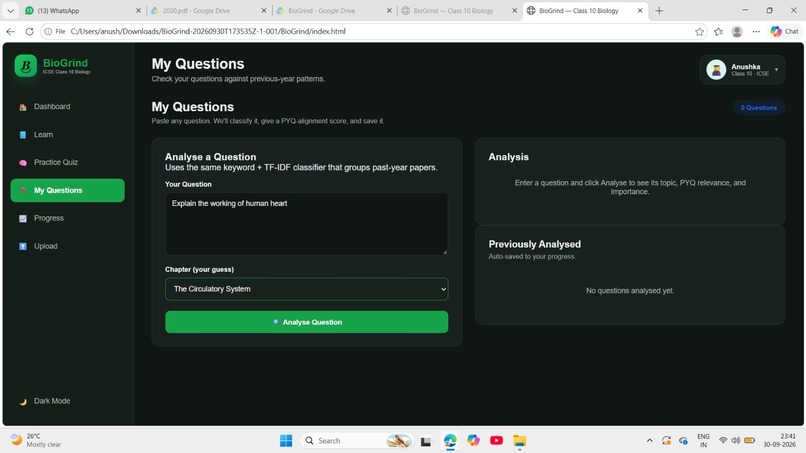Image resolution: width=806 pixels, height=453 pixels.
Task: Click the taskbar Search box
Action: click(357, 441)
